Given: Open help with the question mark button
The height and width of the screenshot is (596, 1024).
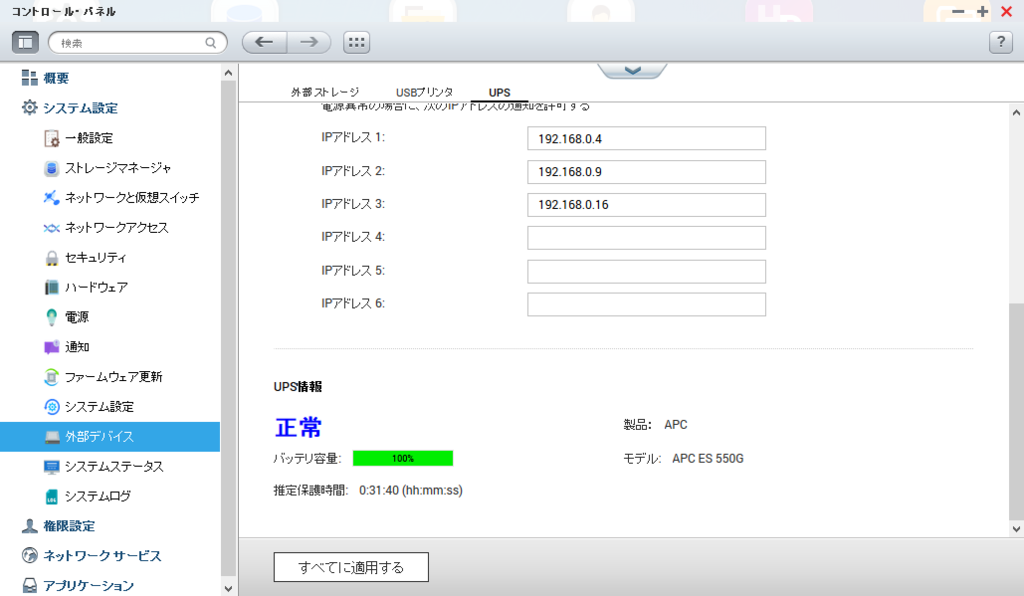Looking at the screenshot, I should [1000, 42].
